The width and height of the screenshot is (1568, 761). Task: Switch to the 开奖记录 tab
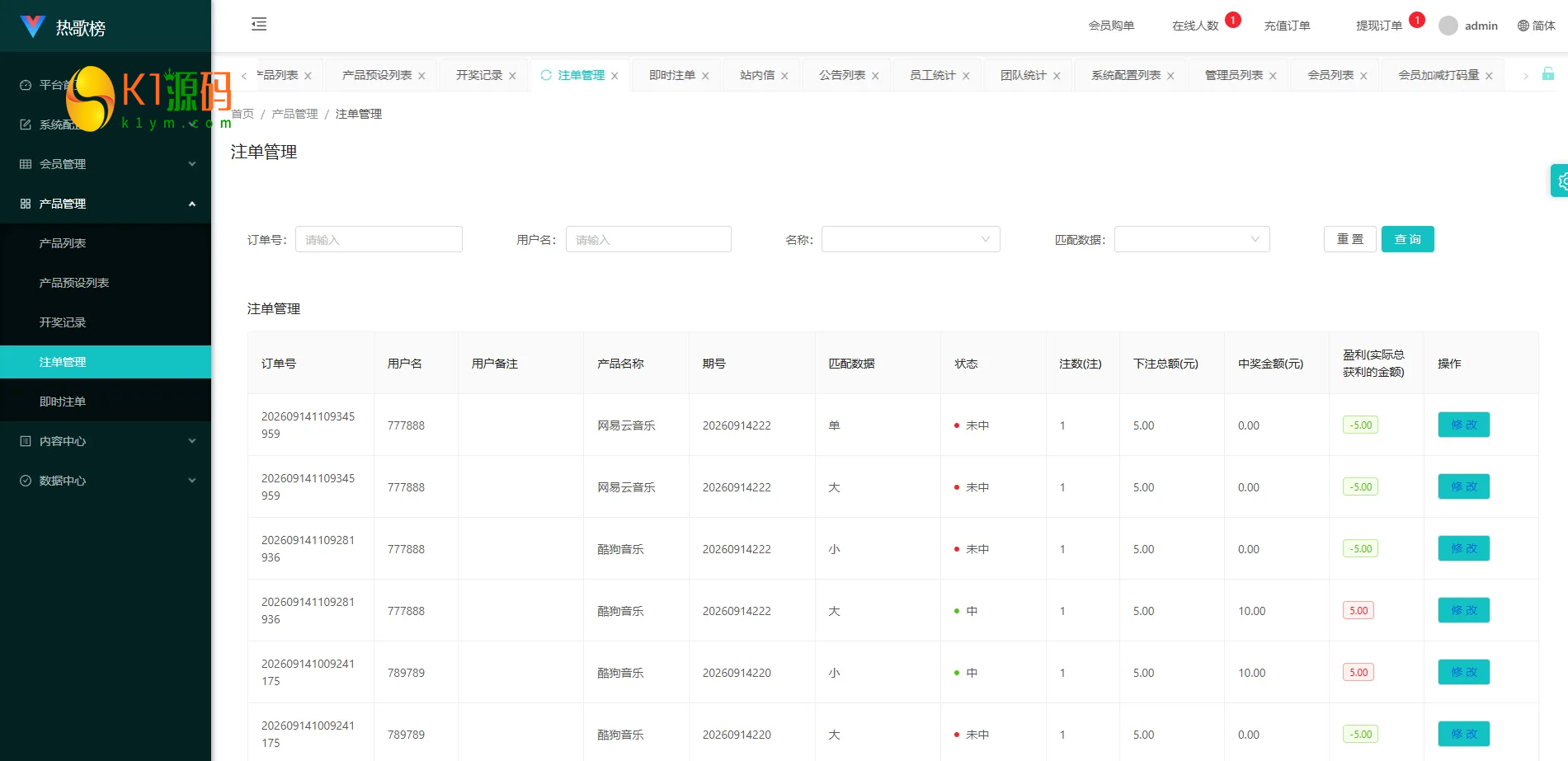coord(479,75)
